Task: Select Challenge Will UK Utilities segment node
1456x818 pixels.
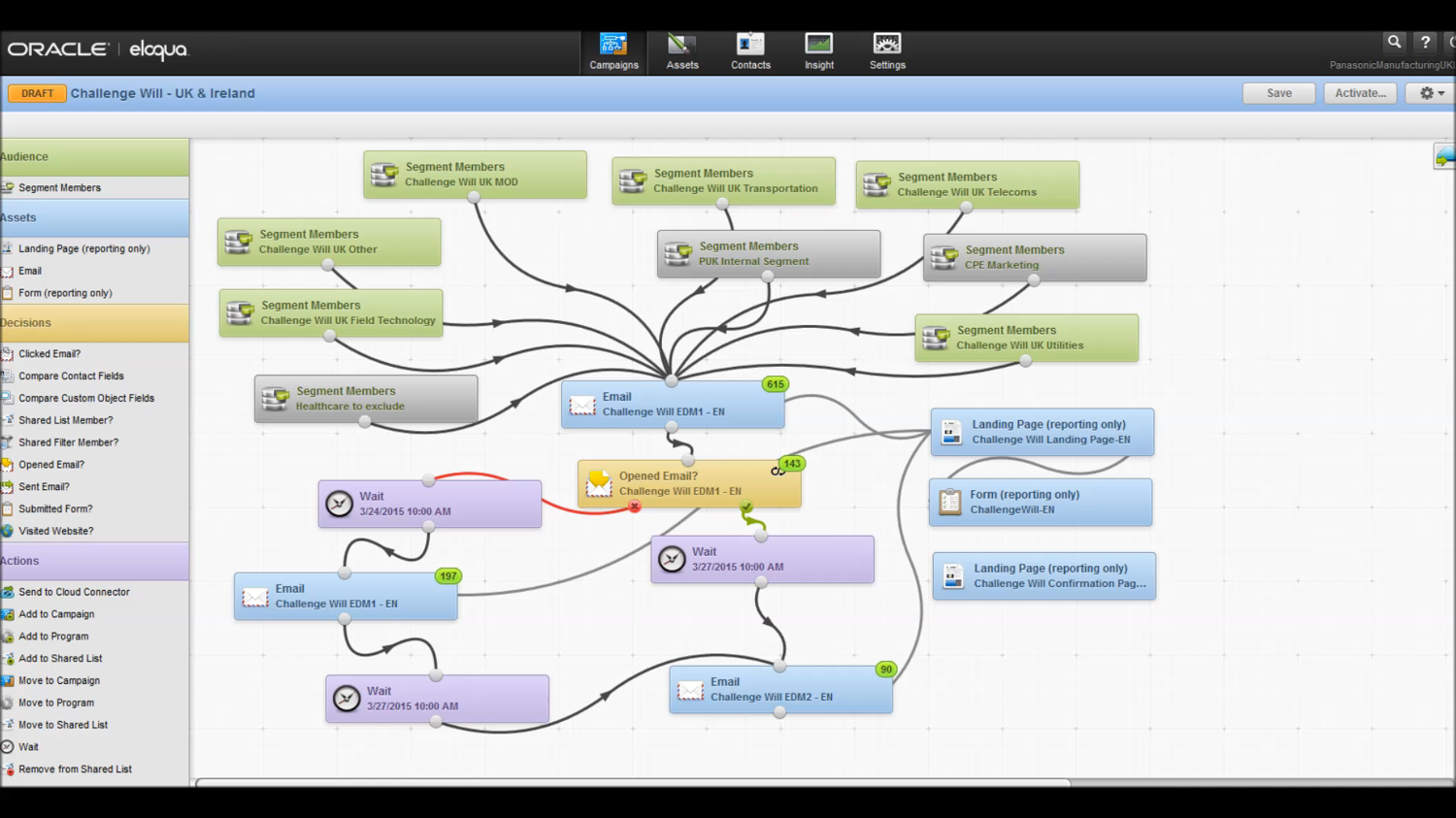Action: (1026, 338)
